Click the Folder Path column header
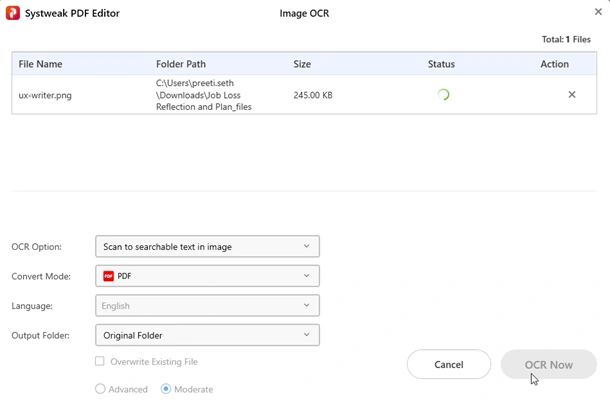The width and height of the screenshot is (610, 404). pyautogui.click(x=181, y=64)
